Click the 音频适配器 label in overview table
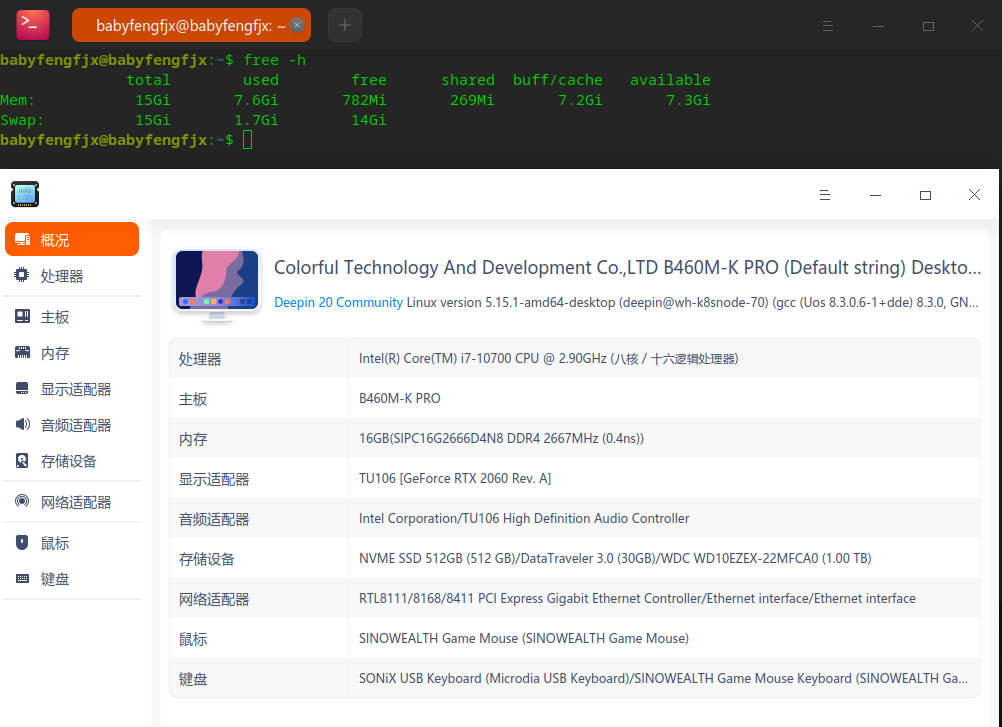This screenshot has height=727, width=1002. (214, 519)
